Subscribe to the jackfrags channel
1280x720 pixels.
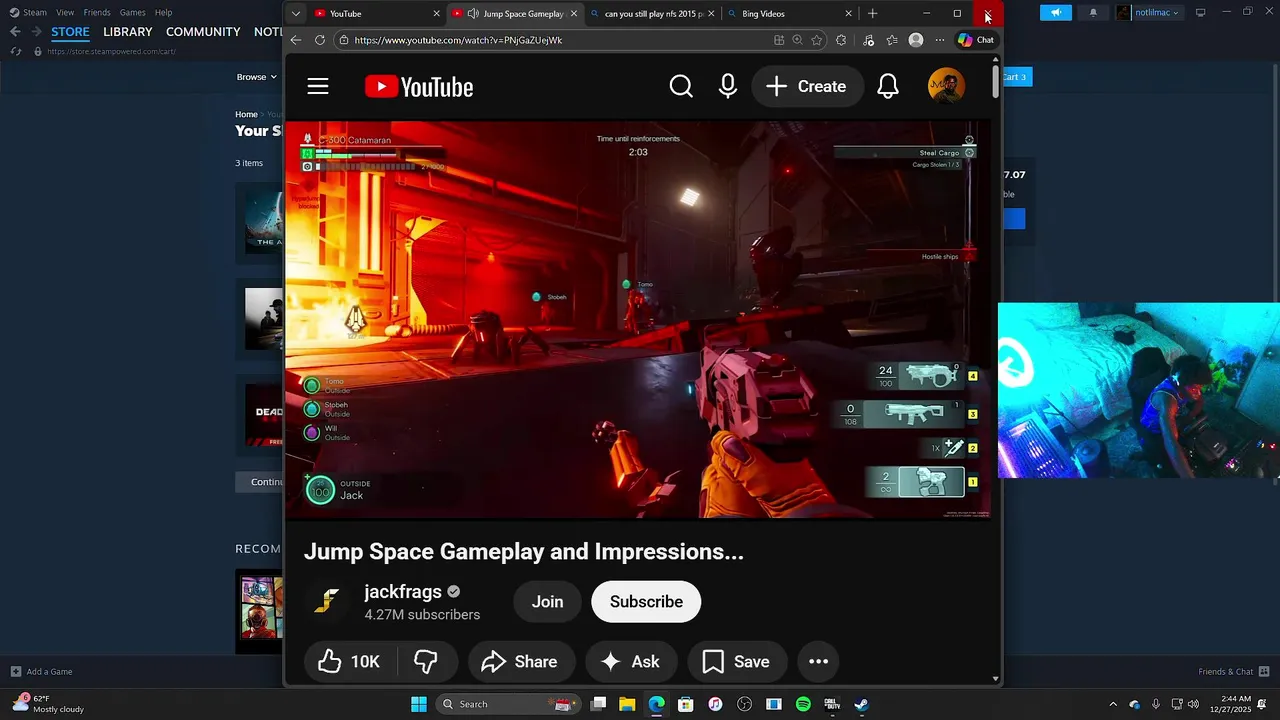pos(646,602)
